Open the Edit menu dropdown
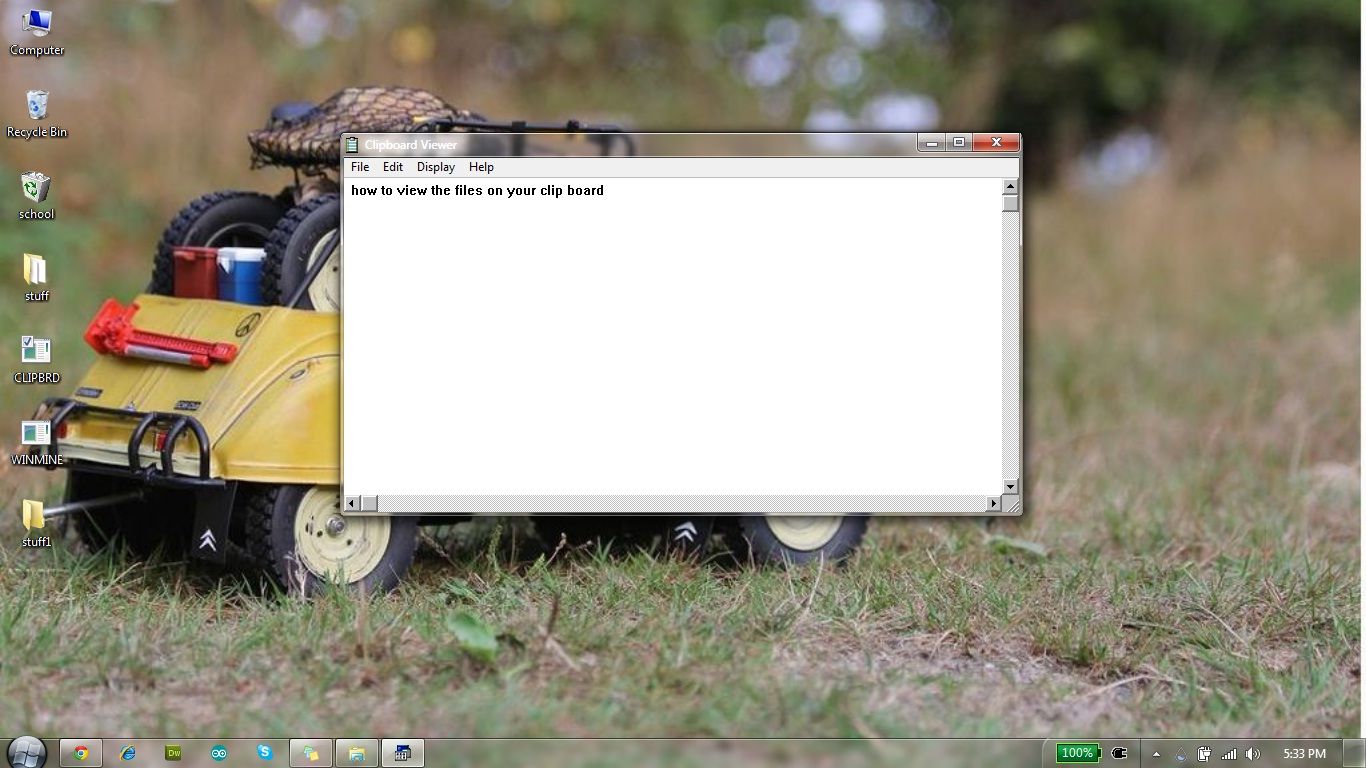The width and height of the screenshot is (1366, 768). click(x=392, y=167)
